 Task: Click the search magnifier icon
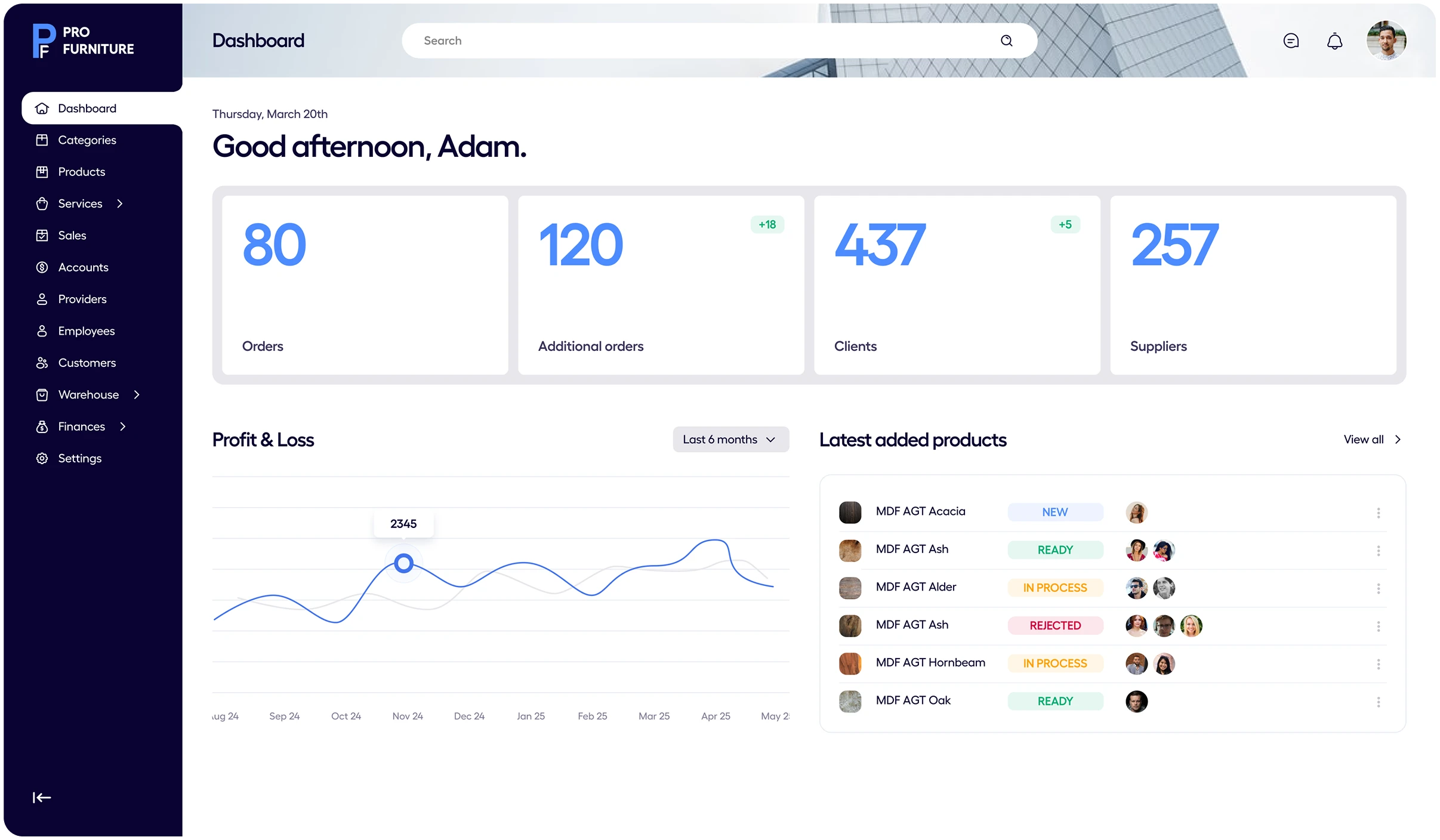coord(1006,41)
